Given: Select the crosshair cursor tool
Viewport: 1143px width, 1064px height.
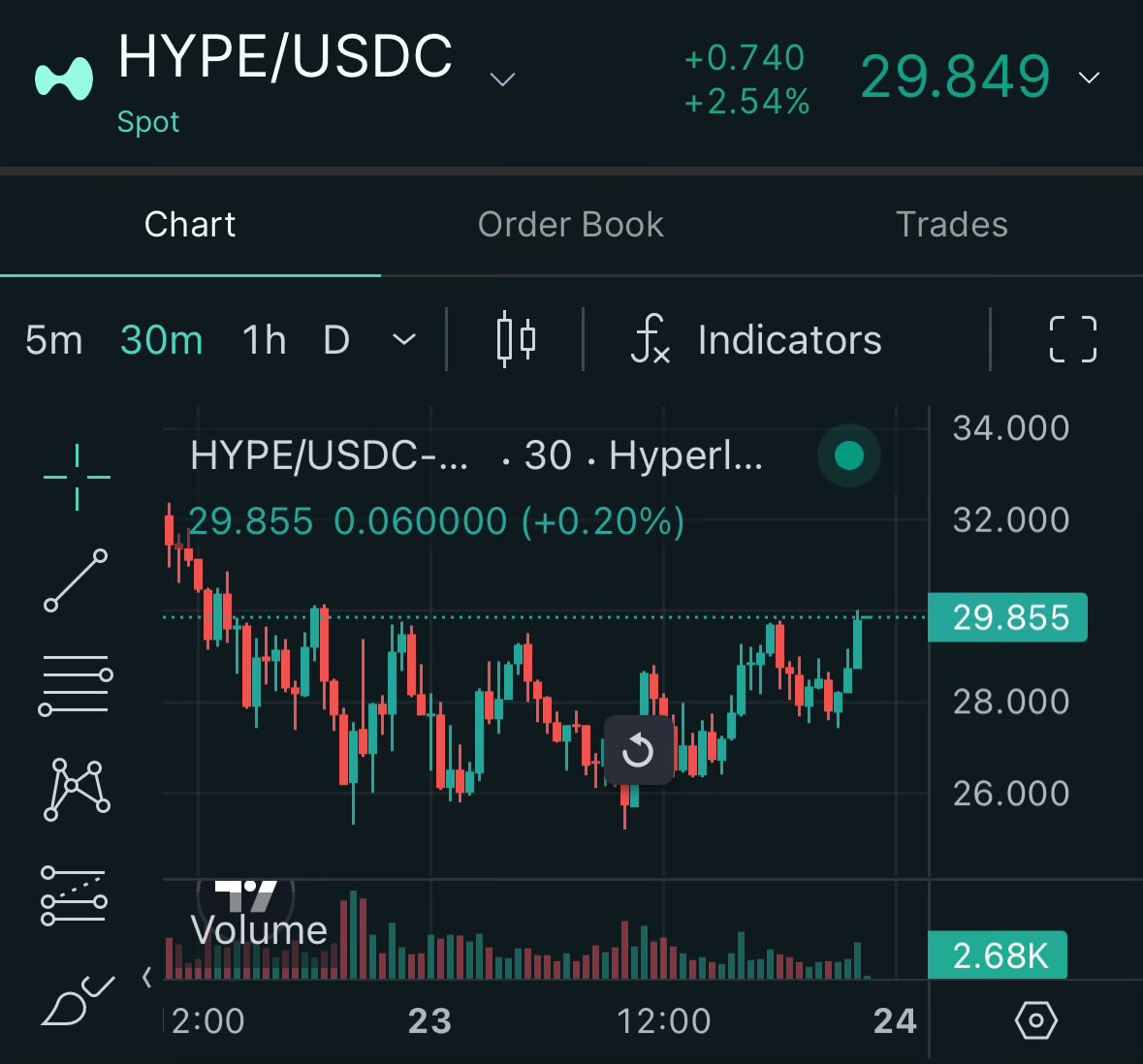Looking at the screenshot, I should pyautogui.click(x=77, y=478).
